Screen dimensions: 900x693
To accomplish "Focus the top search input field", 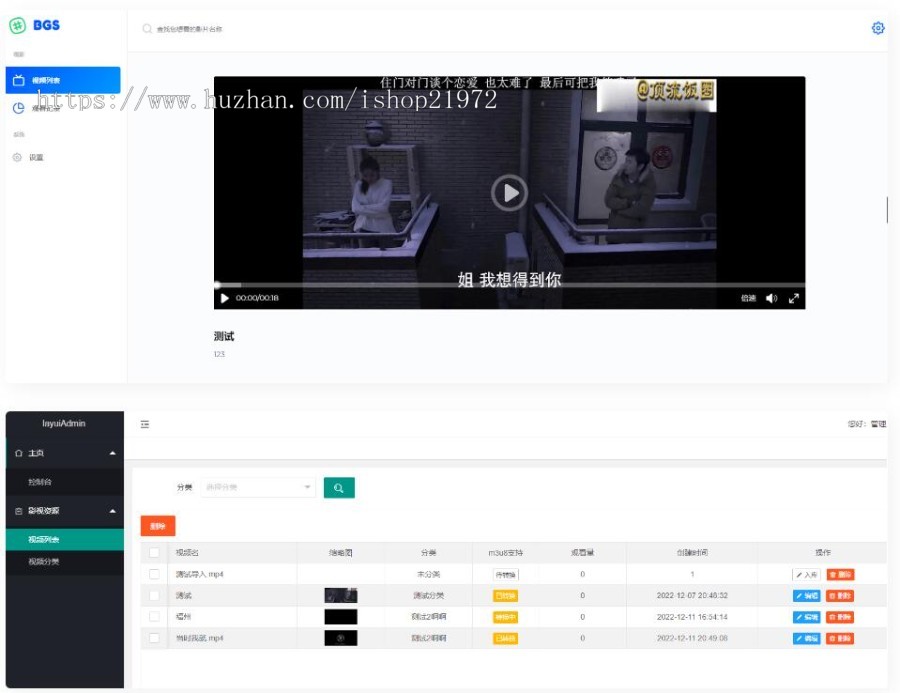I will pyautogui.click(x=189, y=29).
